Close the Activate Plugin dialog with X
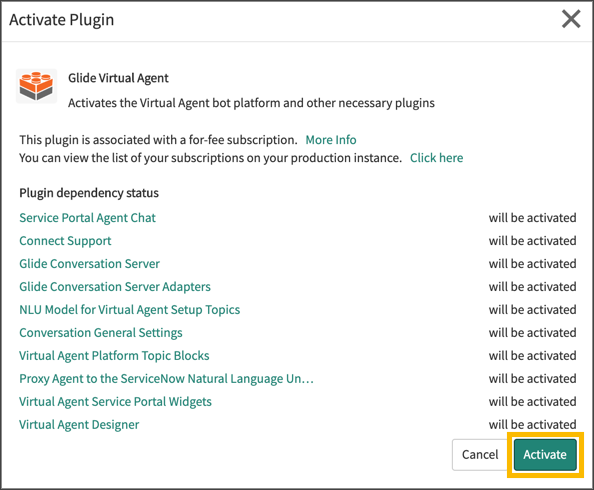 pos(571,19)
